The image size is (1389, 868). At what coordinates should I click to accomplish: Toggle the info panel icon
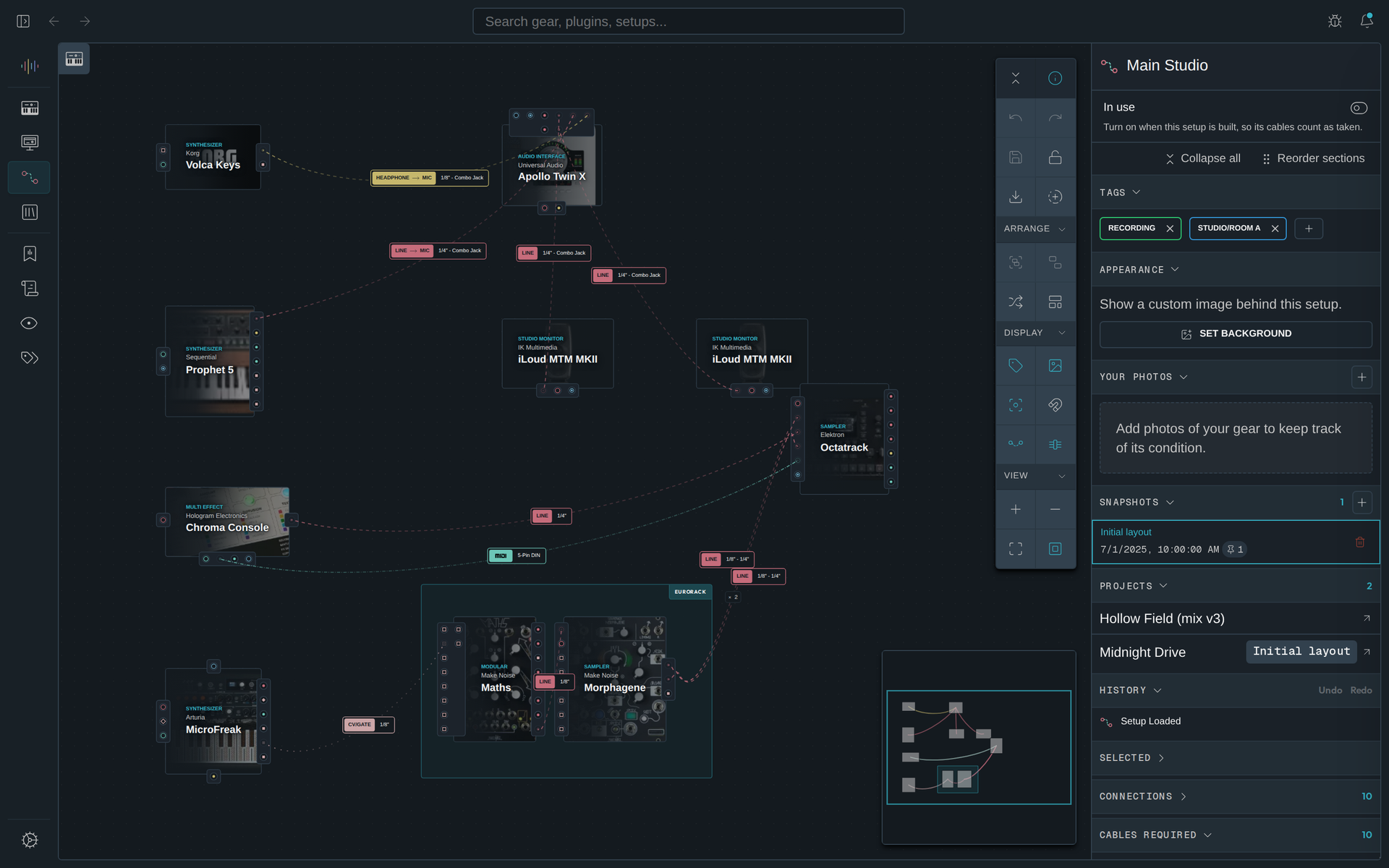pos(1055,78)
